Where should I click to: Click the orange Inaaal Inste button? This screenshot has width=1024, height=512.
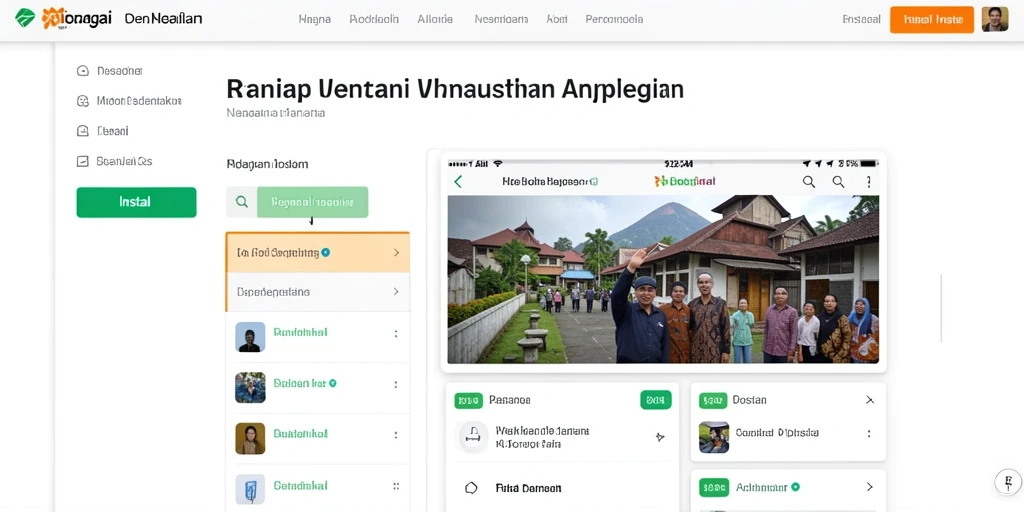coord(932,20)
